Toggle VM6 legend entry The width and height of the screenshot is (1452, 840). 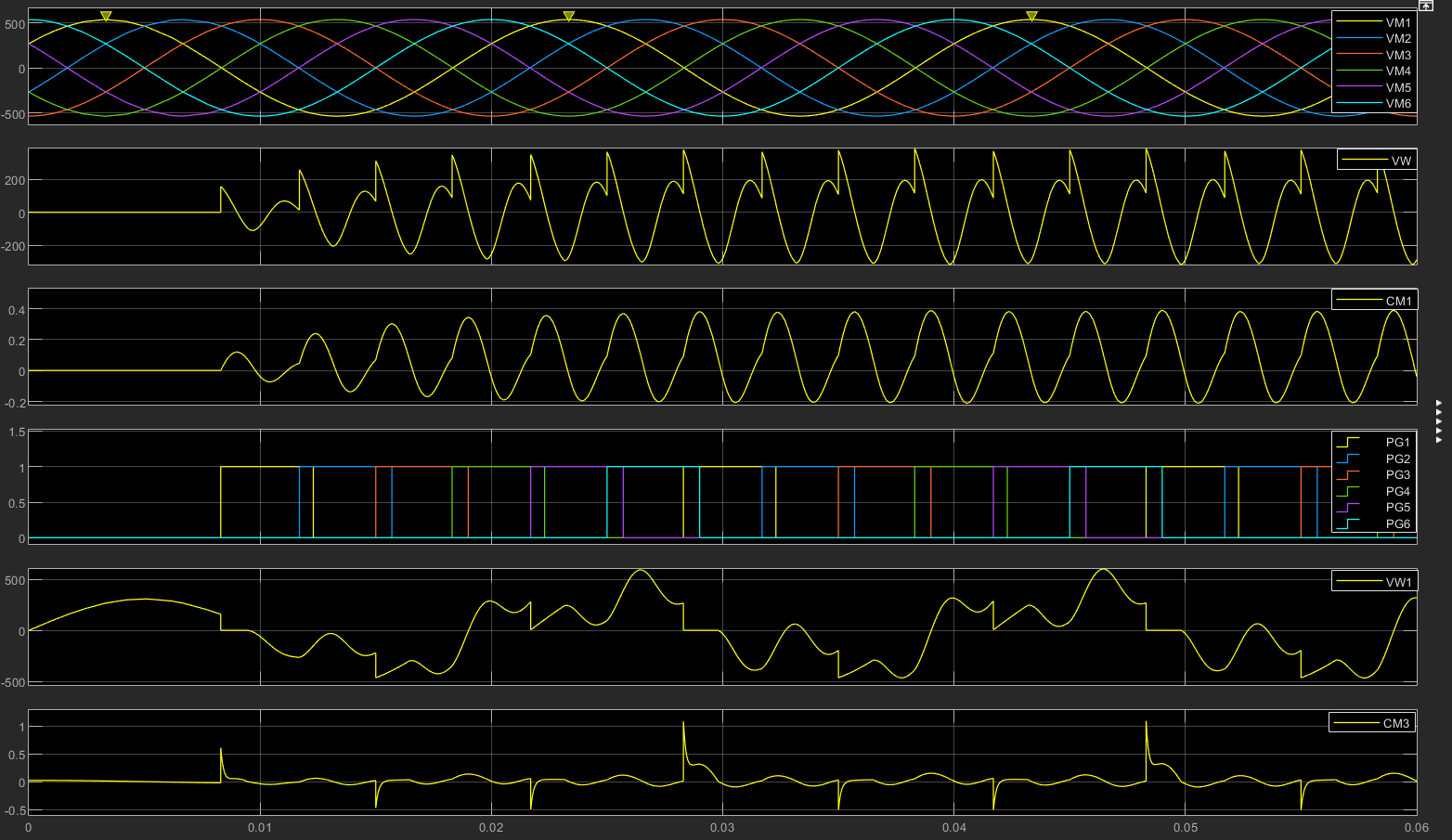(x=1375, y=104)
